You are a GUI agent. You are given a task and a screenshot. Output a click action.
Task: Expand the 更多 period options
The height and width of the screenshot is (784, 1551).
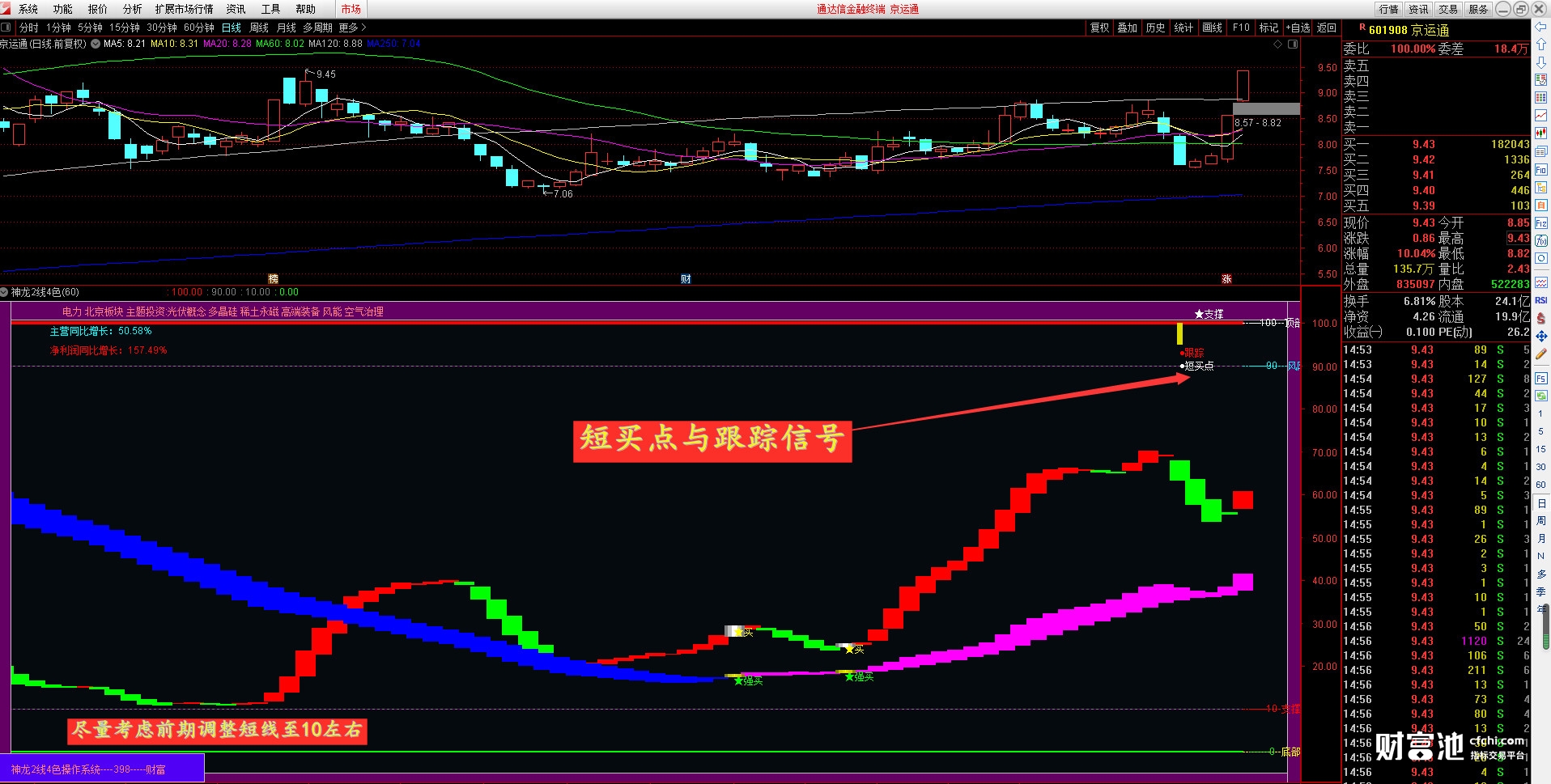click(x=353, y=28)
